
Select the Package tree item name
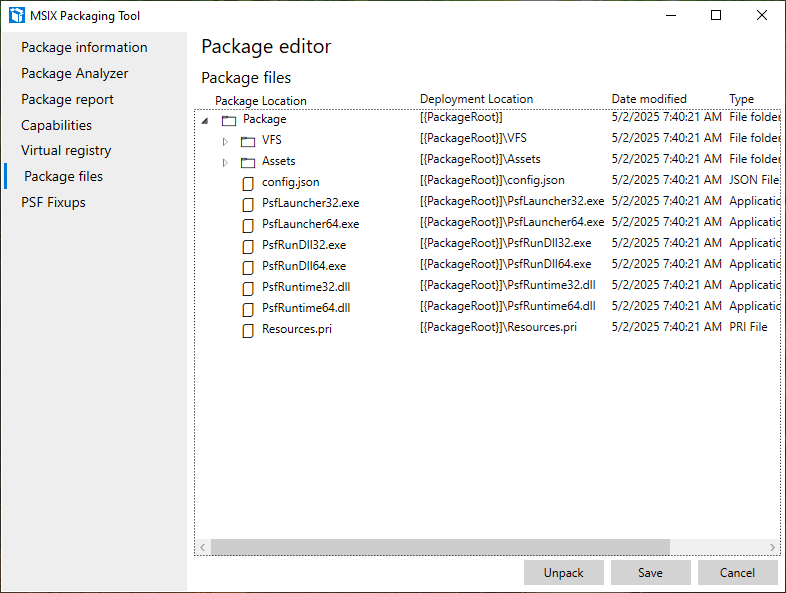[x=265, y=119]
